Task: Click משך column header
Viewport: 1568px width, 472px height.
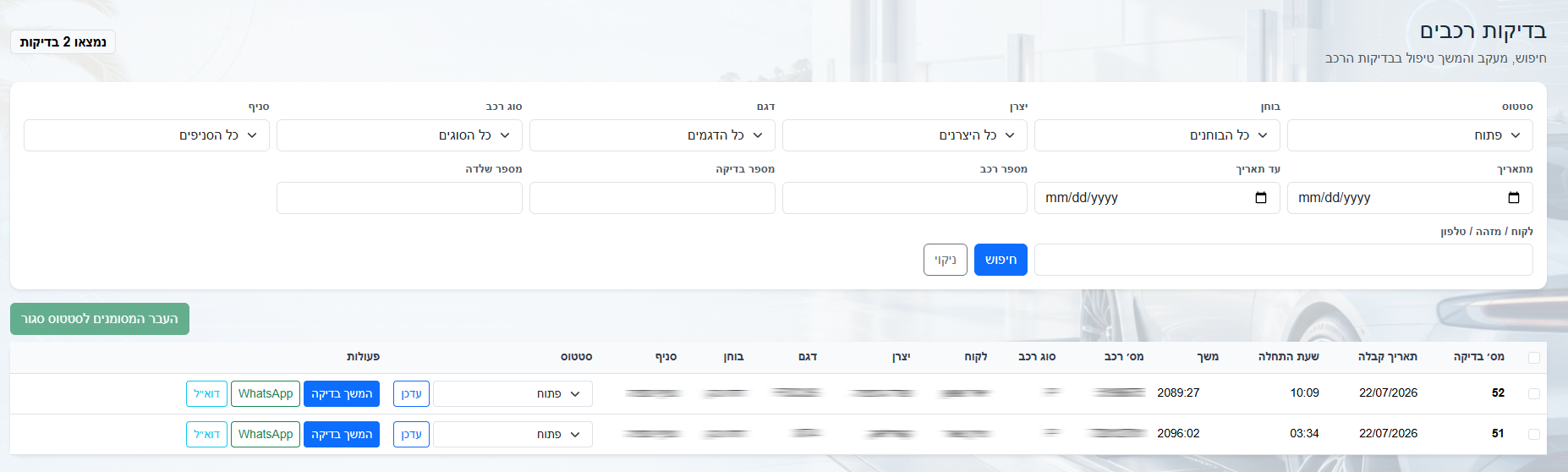Action: 1208,357
